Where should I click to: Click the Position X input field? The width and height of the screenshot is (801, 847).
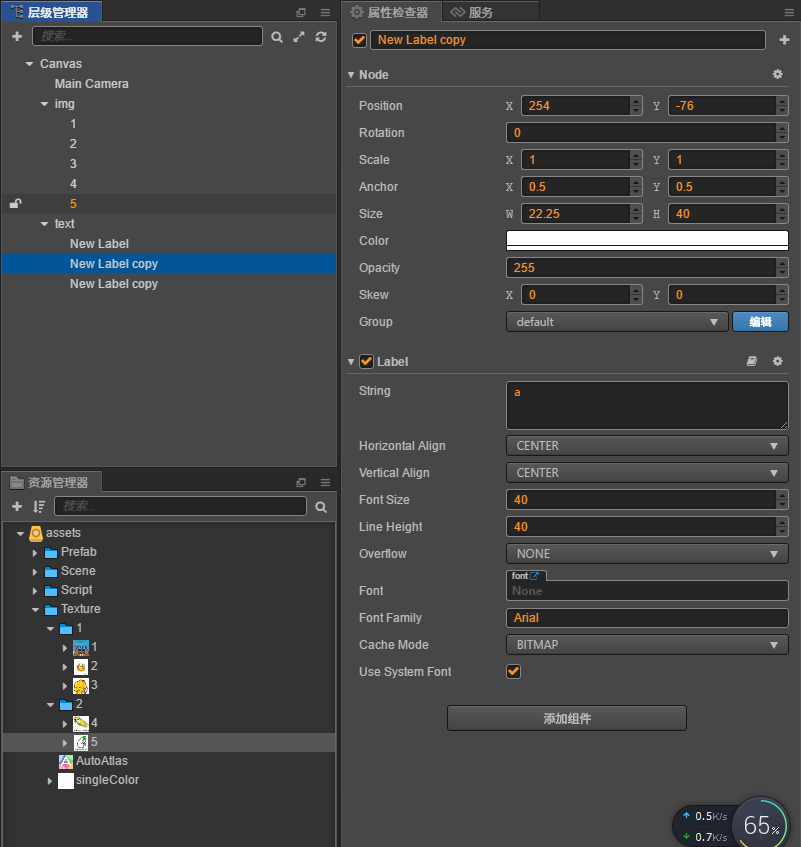coord(575,106)
